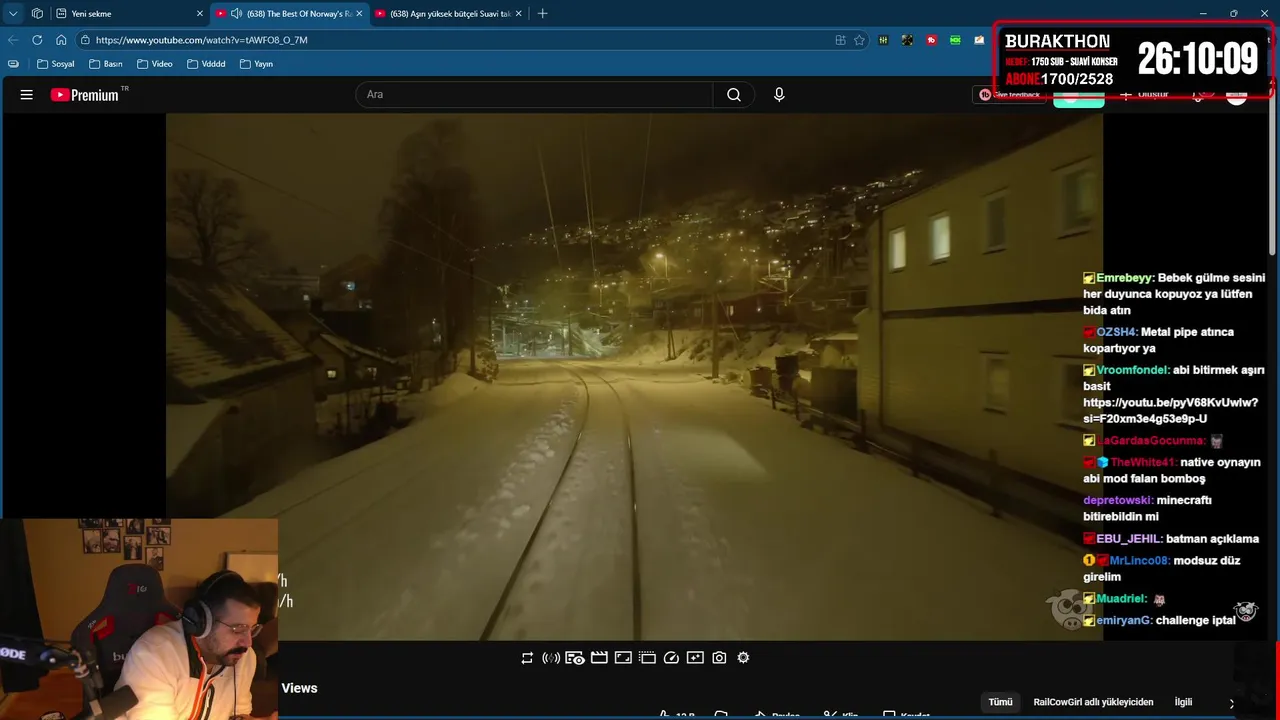Reload the current page

coord(37,40)
